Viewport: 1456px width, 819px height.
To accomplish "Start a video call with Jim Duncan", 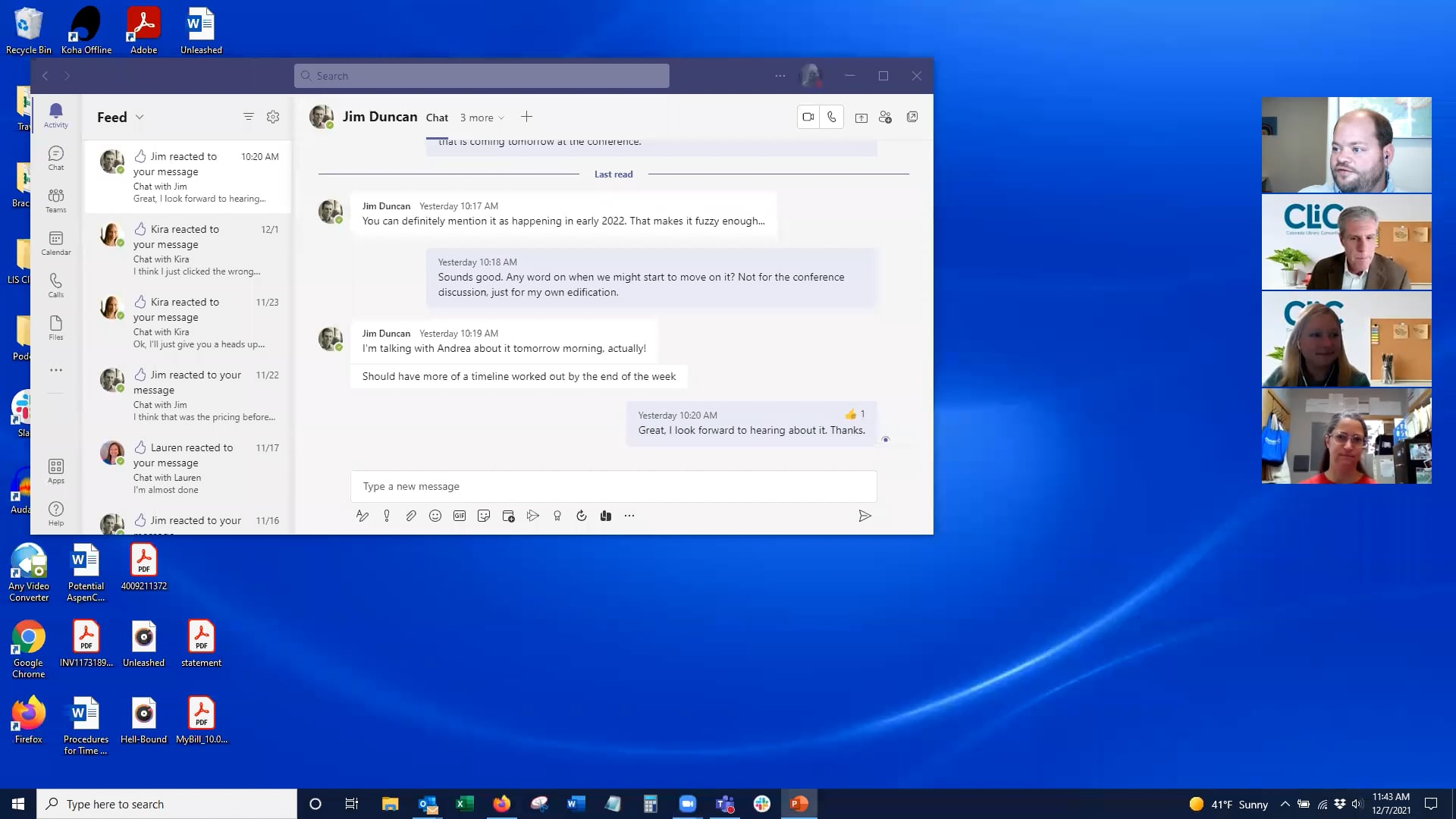I will coord(808,118).
